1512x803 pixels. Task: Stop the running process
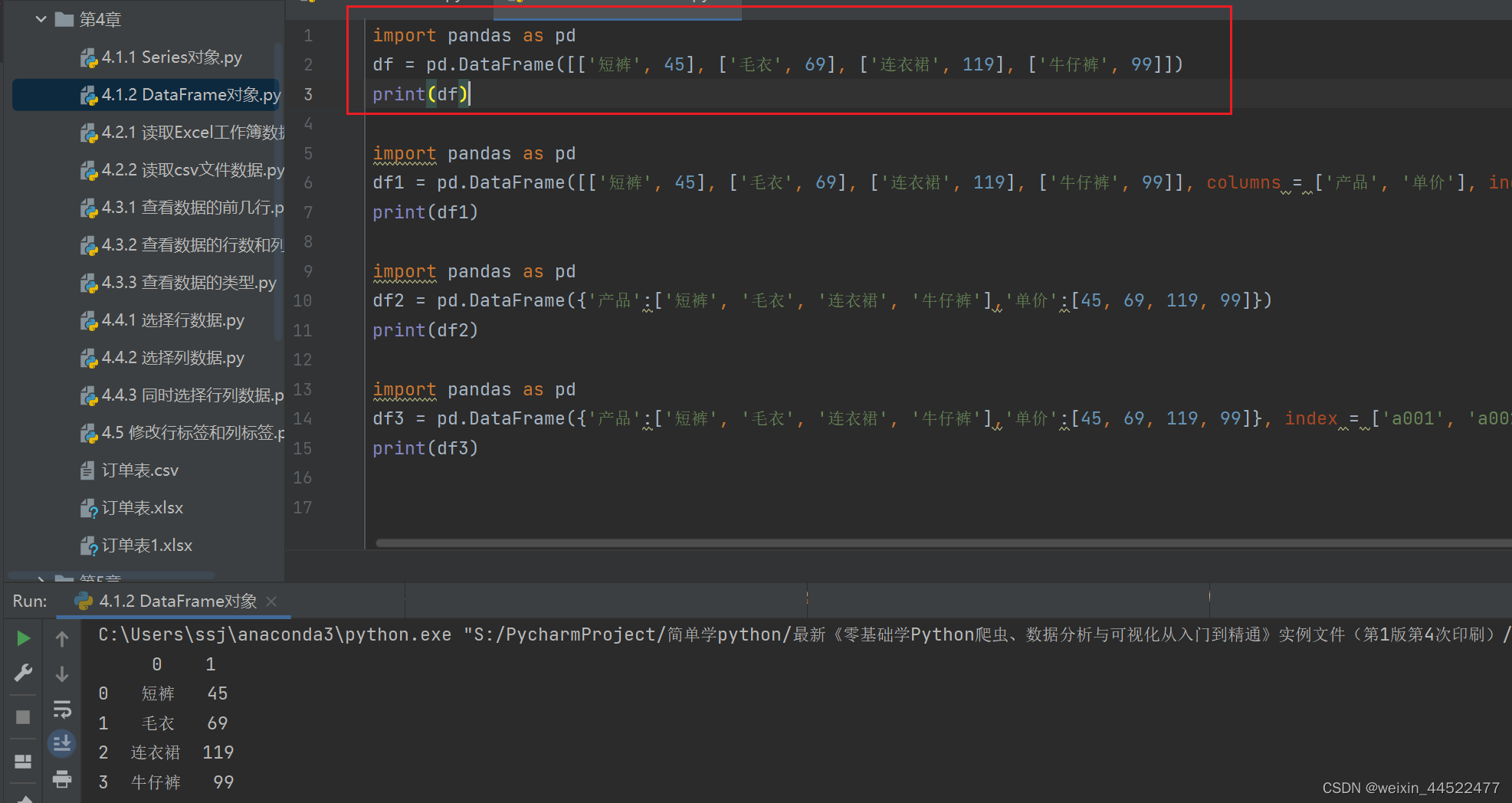pos(23,717)
